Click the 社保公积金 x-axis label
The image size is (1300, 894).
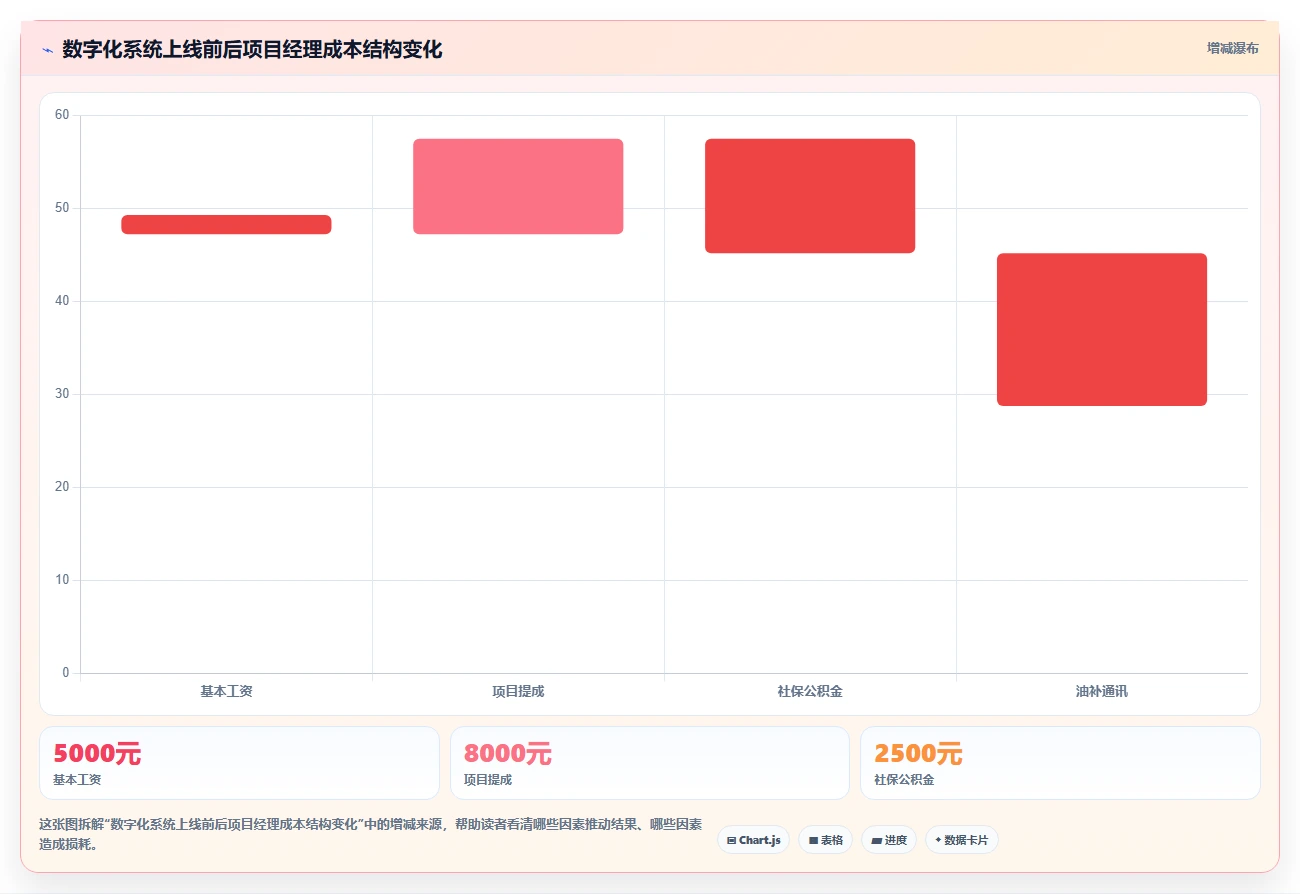pos(810,691)
